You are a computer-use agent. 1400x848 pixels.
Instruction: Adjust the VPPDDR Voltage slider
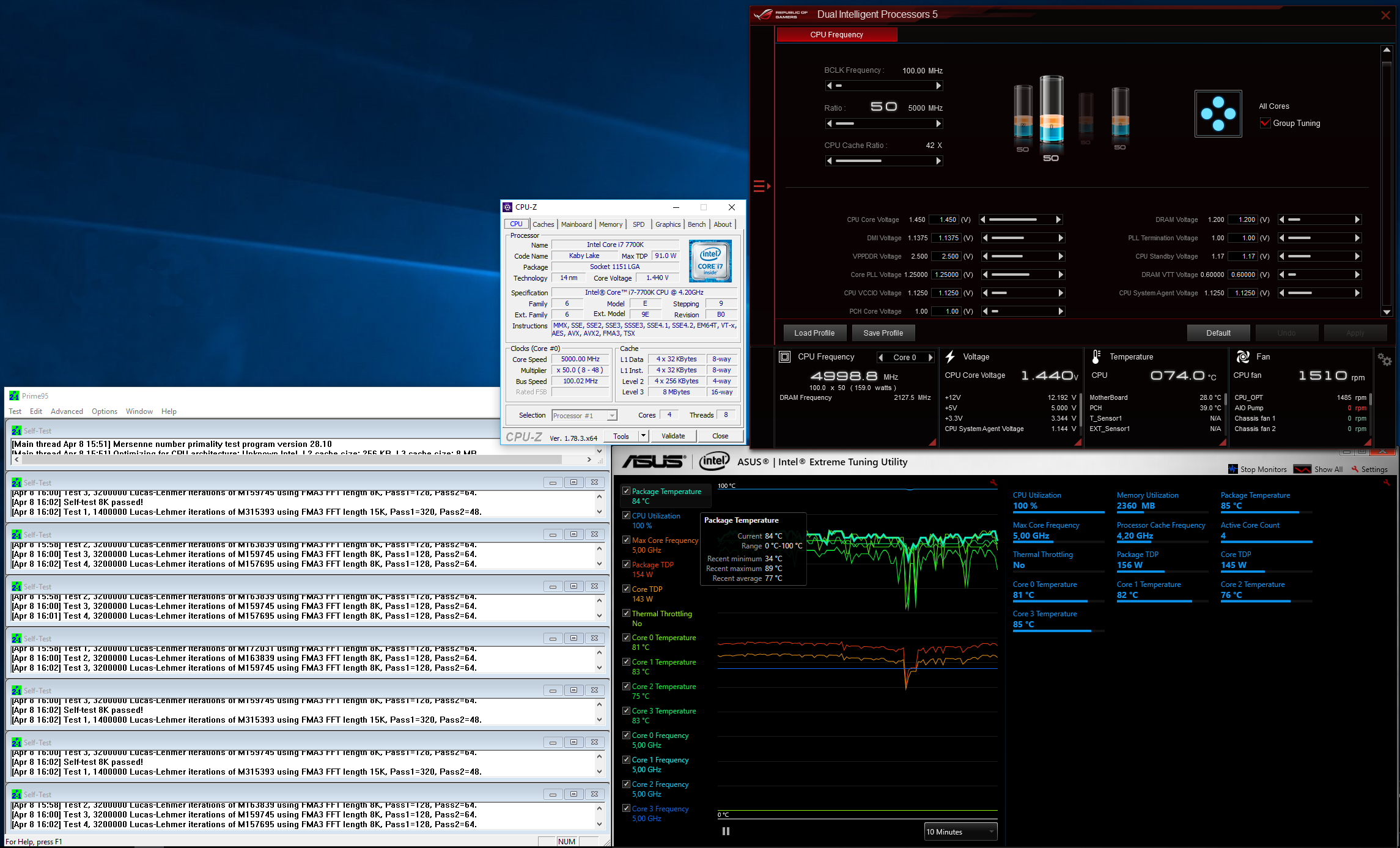[1022, 256]
